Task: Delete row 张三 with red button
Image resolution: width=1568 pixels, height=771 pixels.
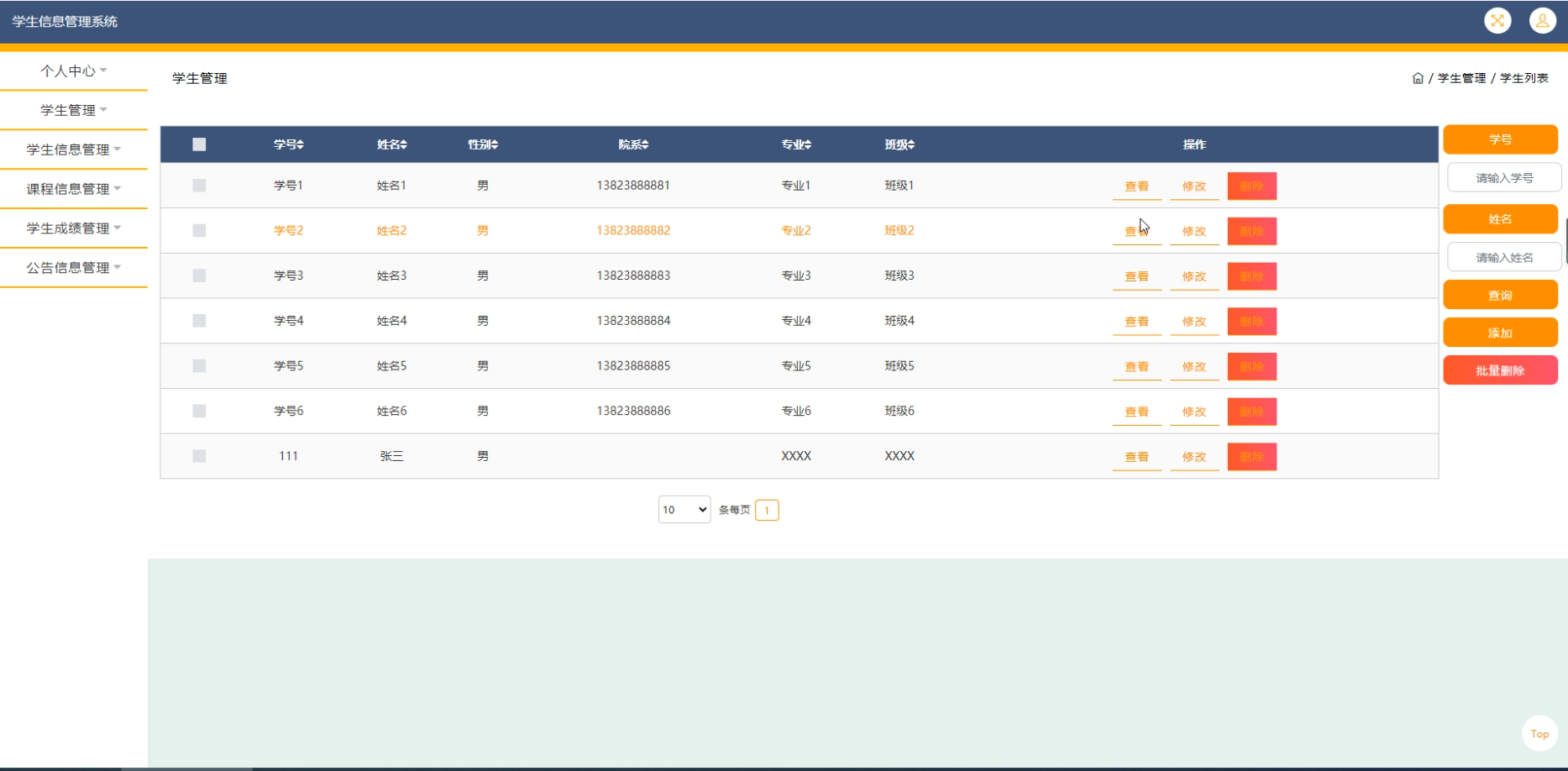Action: (x=1252, y=457)
